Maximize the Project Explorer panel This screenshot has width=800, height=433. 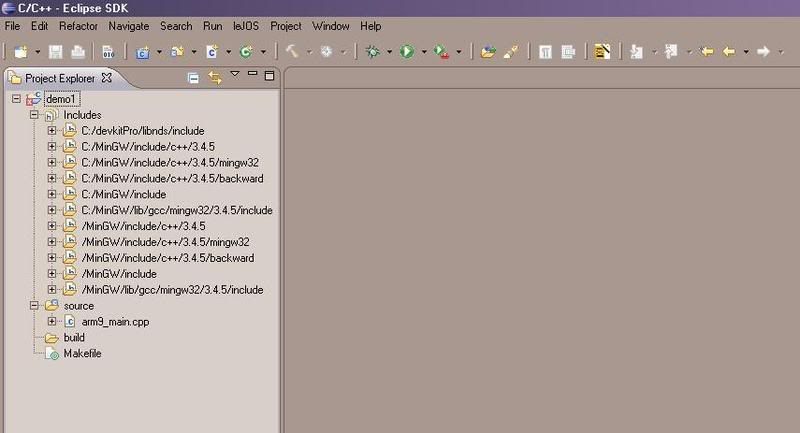[x=269, y=76]
